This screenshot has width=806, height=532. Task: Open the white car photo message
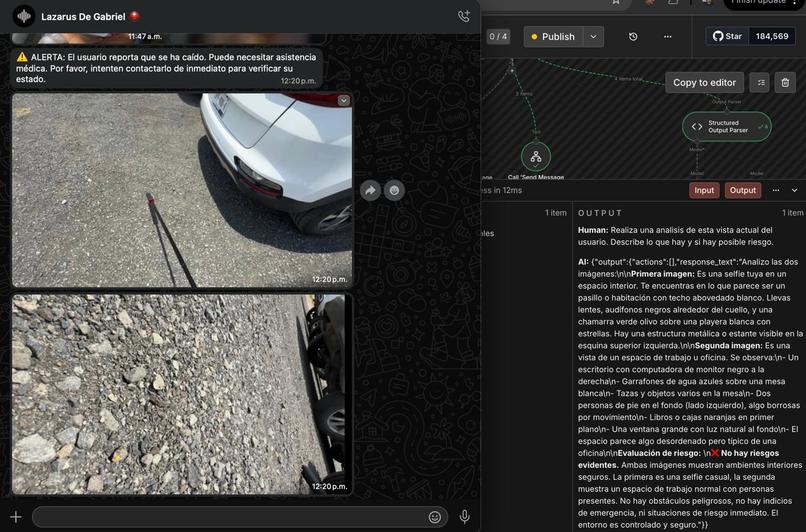coord(182,190)
